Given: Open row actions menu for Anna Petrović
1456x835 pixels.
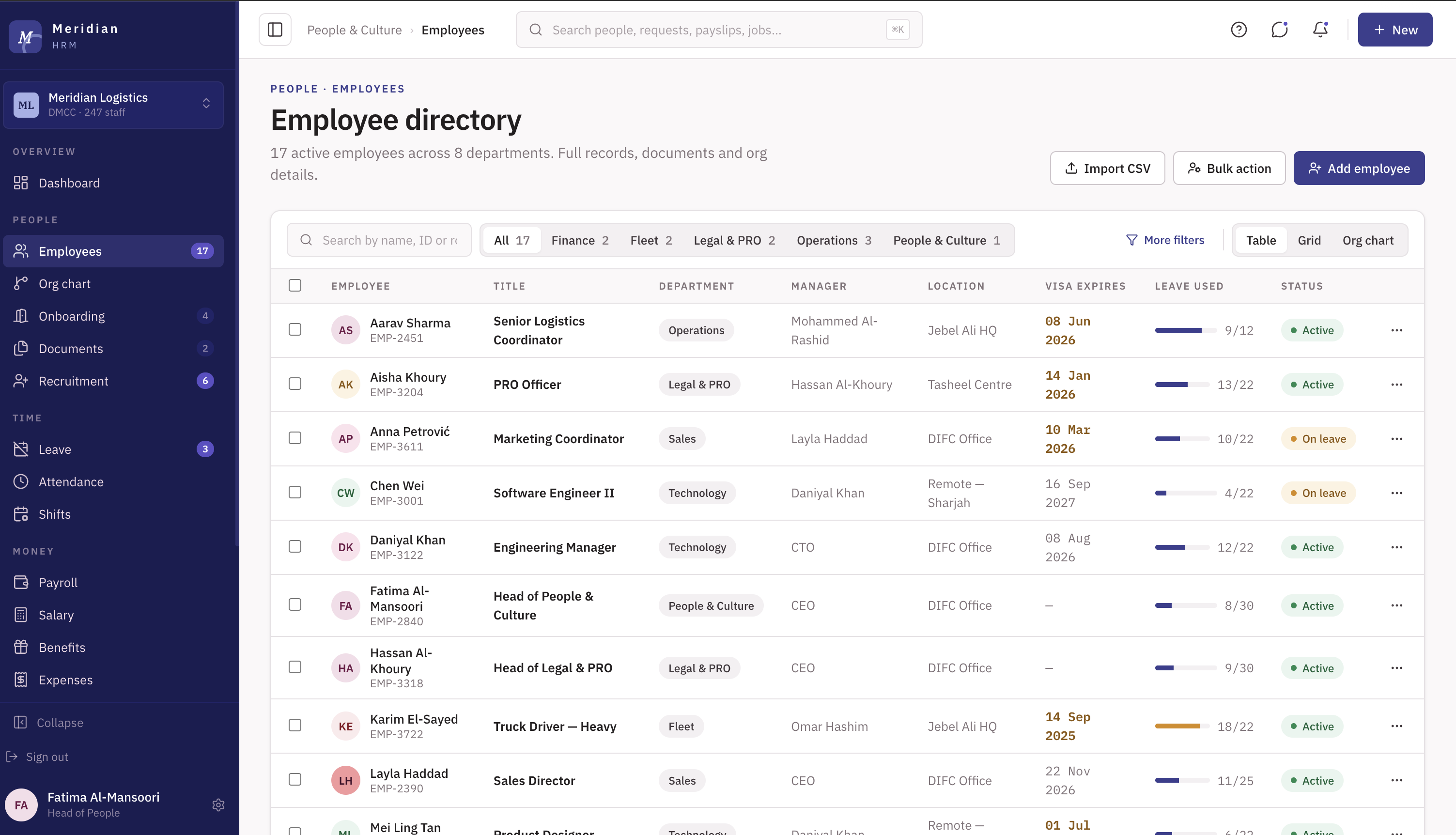Looking at the screenshot, I should click(1396, 439).
